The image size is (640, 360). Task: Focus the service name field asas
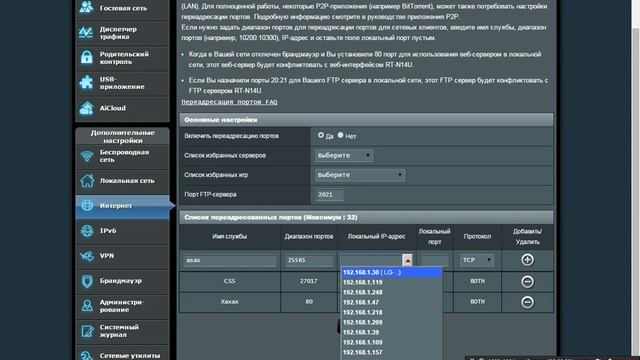click(x=230, y=260)
